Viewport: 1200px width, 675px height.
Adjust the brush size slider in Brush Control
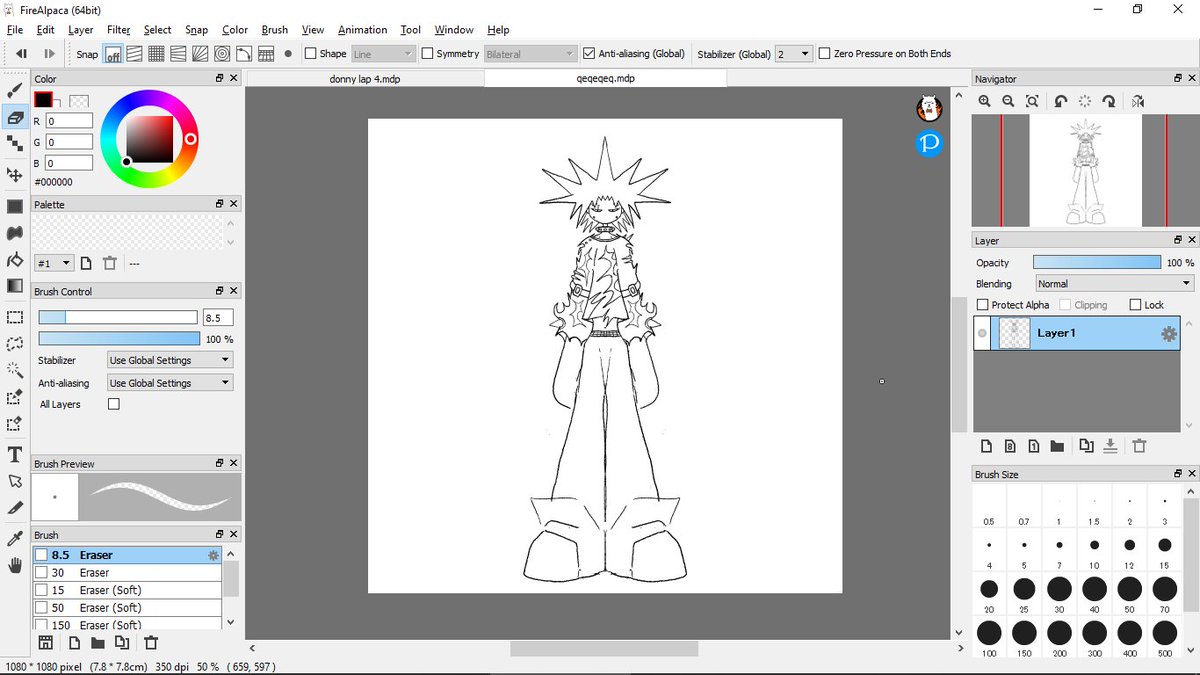coord(118,317)
